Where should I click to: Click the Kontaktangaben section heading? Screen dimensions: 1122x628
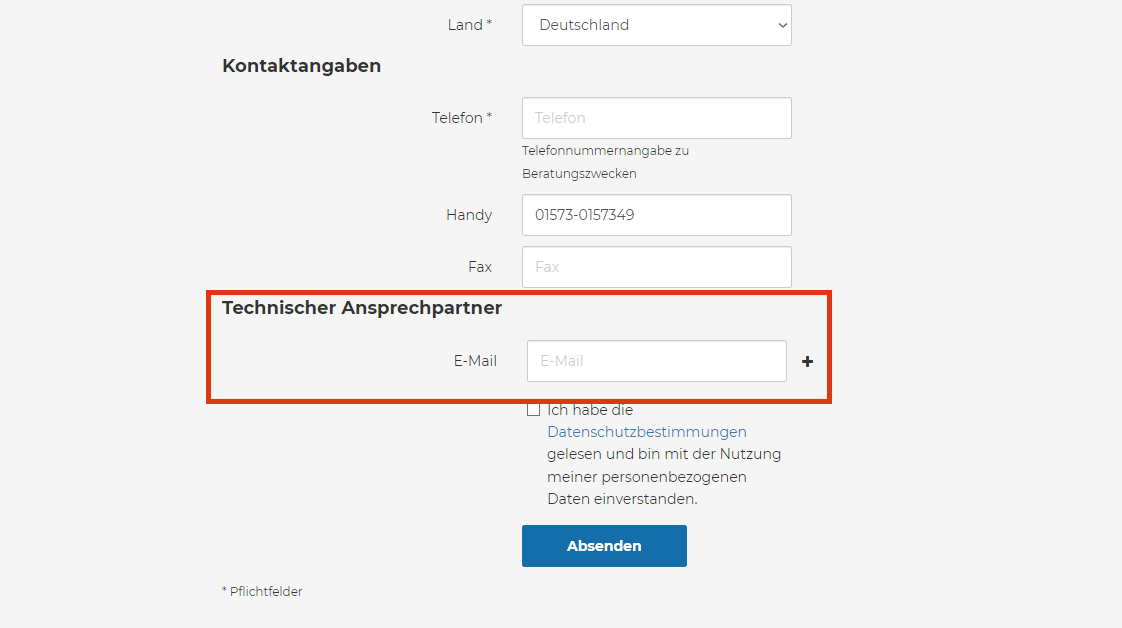pos(301,66)
